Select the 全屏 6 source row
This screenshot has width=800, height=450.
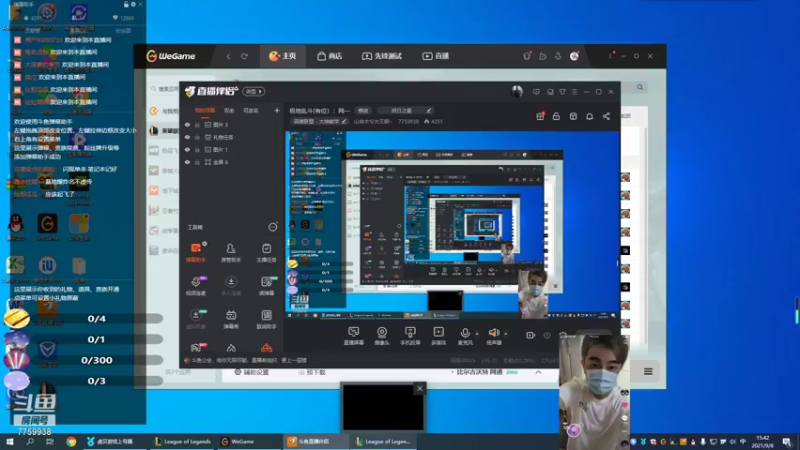(233, 162)
